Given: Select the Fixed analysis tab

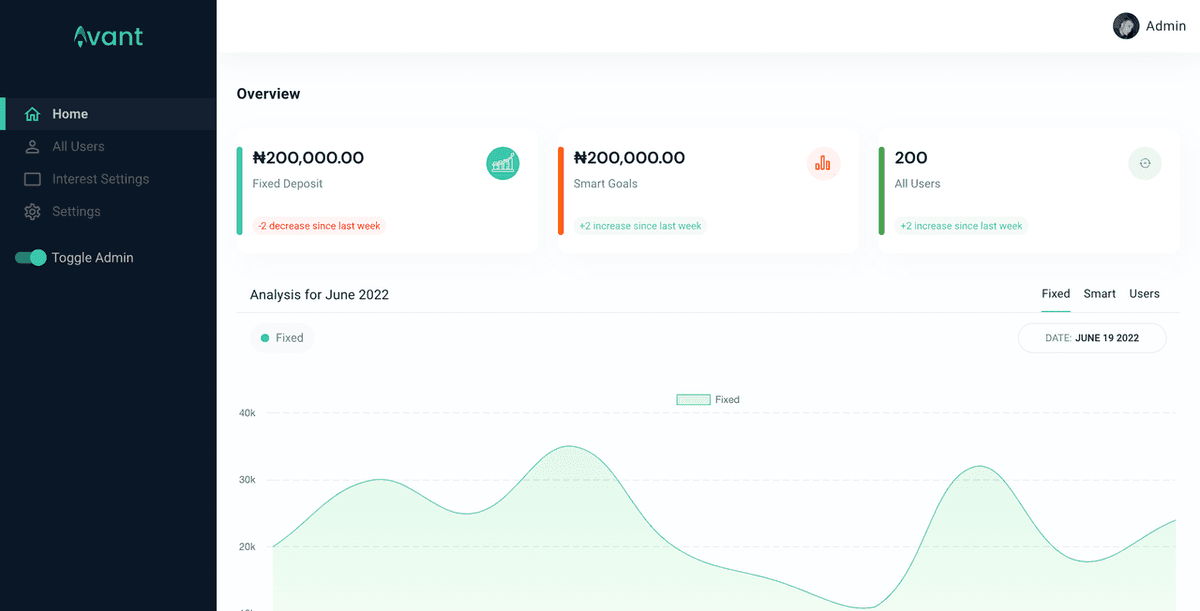Looking at the screenshot, I should click(1055, 294).
